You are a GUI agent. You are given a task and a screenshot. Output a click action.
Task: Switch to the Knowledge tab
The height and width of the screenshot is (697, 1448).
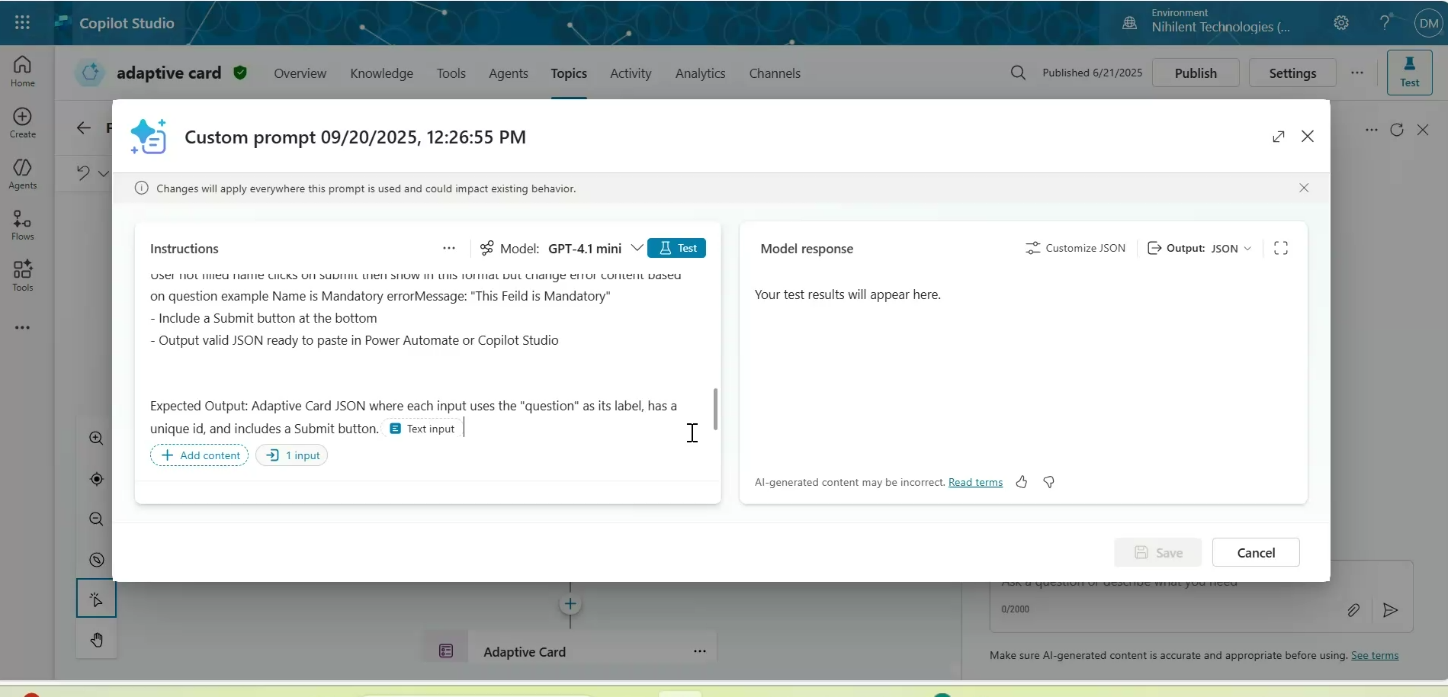coord(382,73)
